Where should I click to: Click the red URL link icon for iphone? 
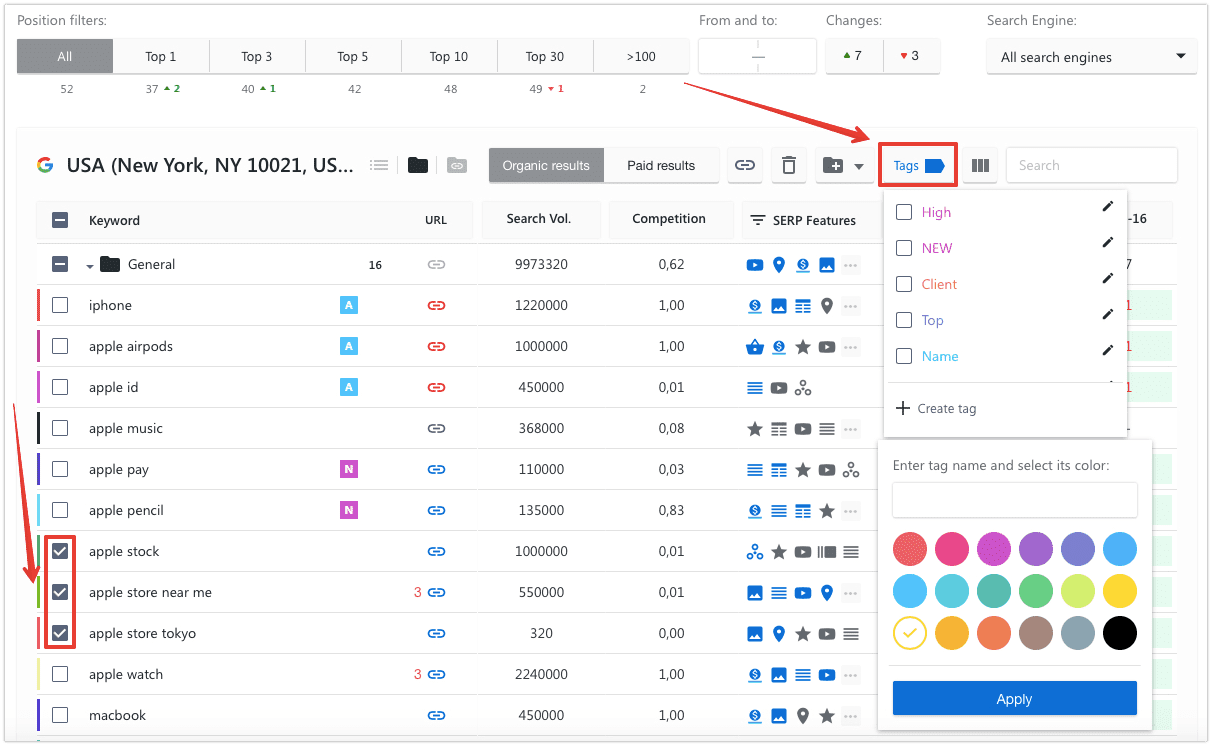pyautogui.click(x=436, y=305)
